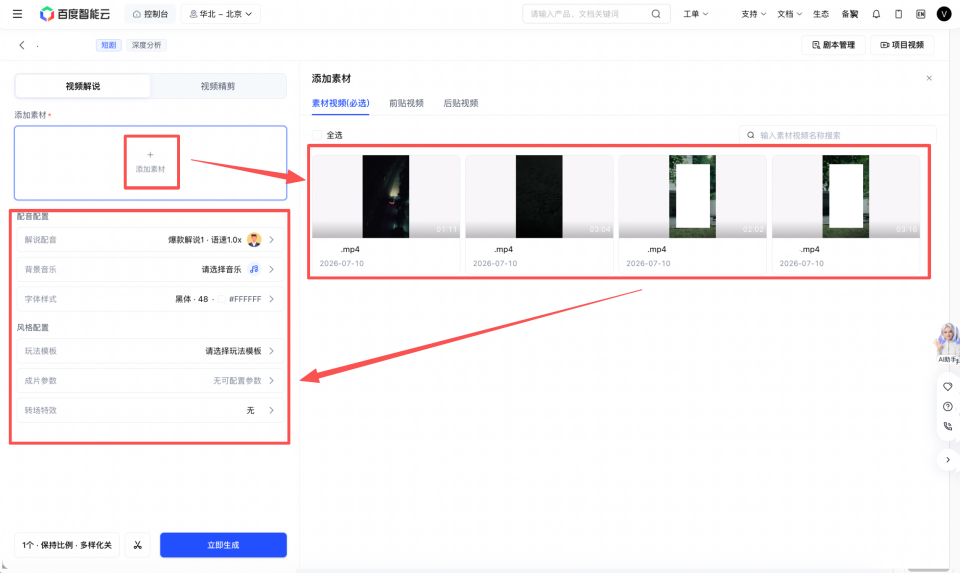Open the 字体样式 font color setting

click(150, 299)
